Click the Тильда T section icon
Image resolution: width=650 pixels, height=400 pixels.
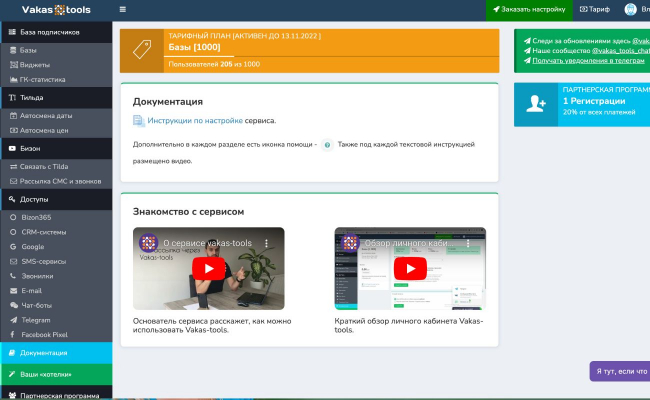click(12, 97)
